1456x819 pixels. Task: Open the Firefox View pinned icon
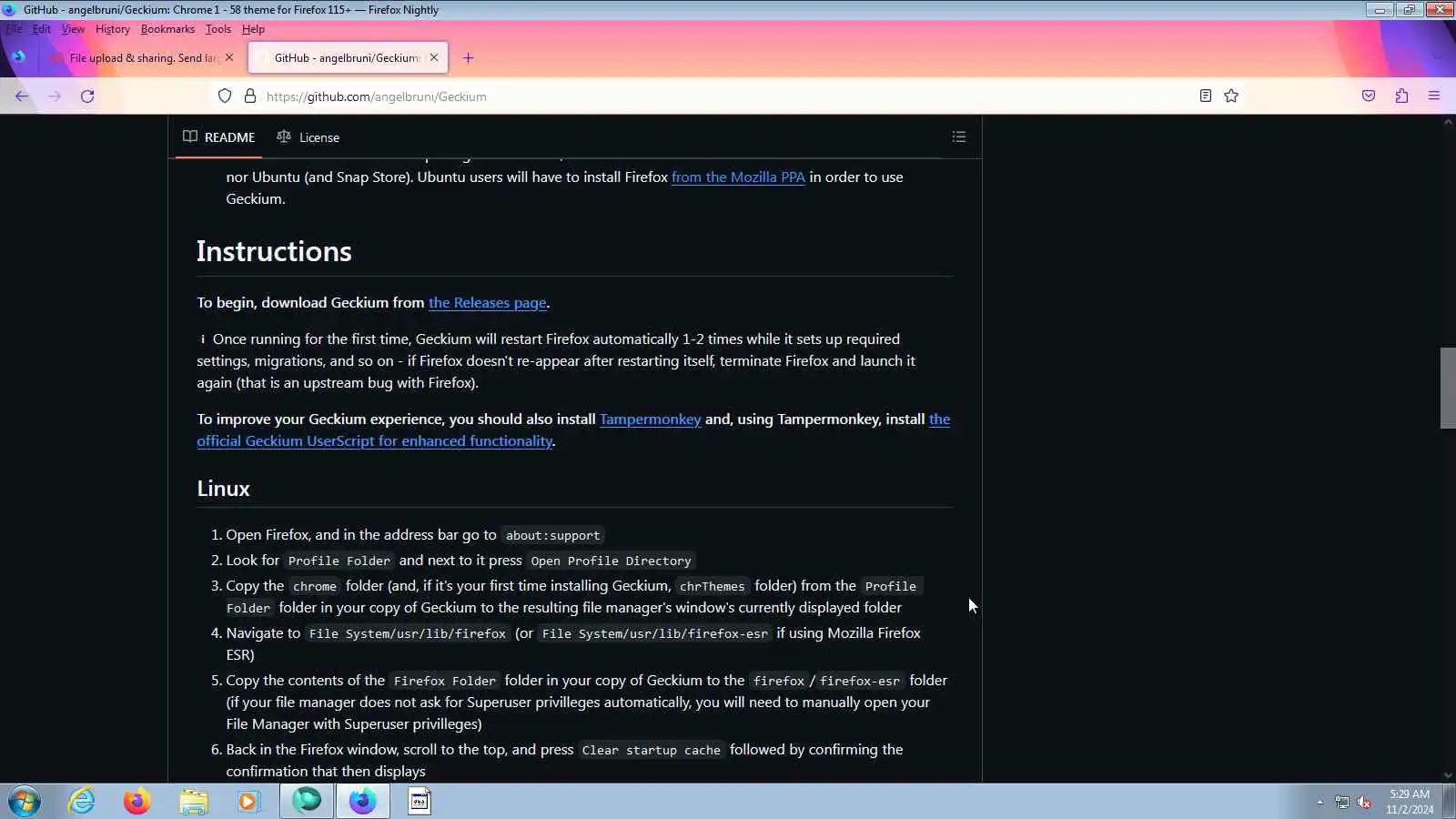pos(19,56)
